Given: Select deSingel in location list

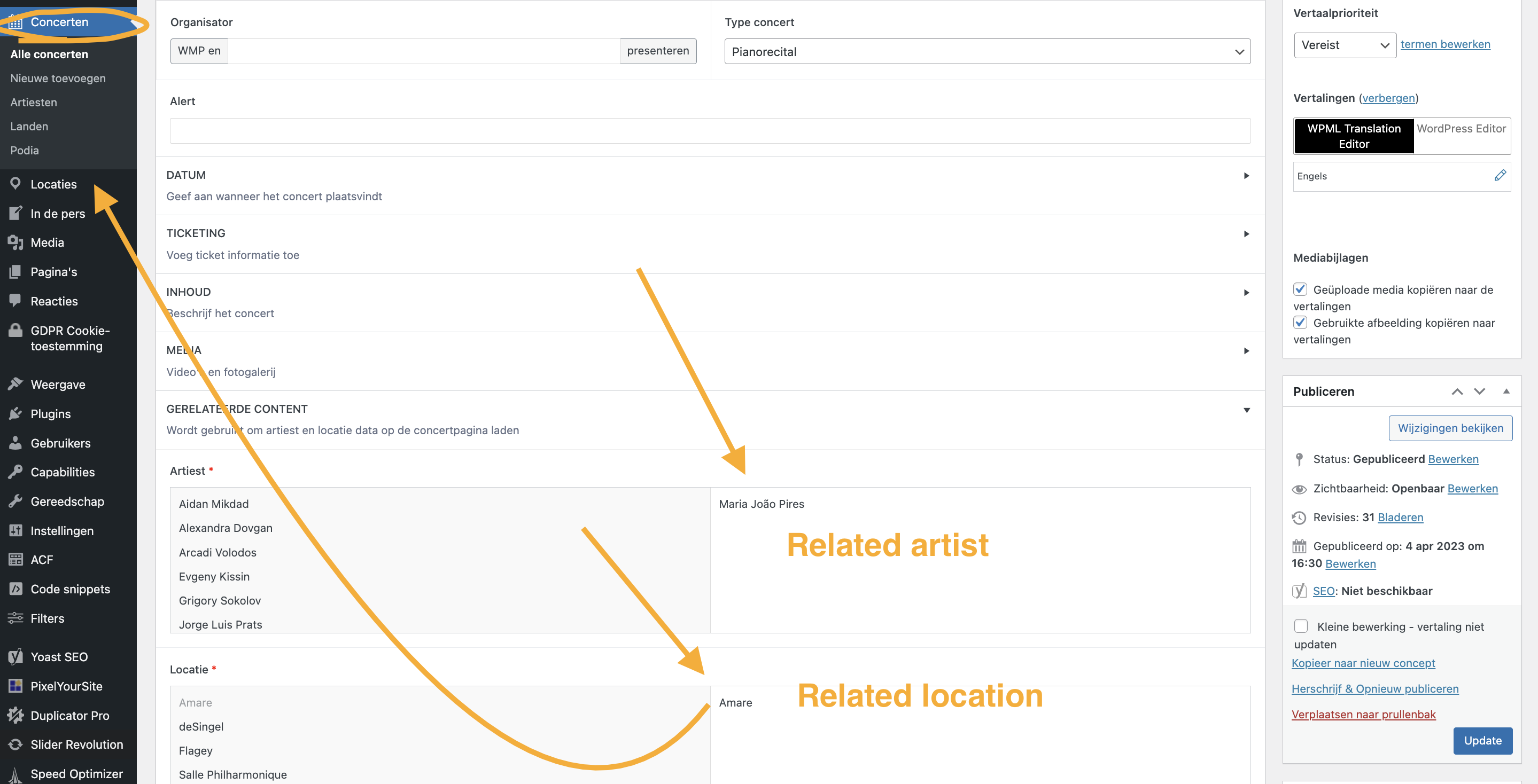Looking at the screenshot, I should [x=201, y=727].
